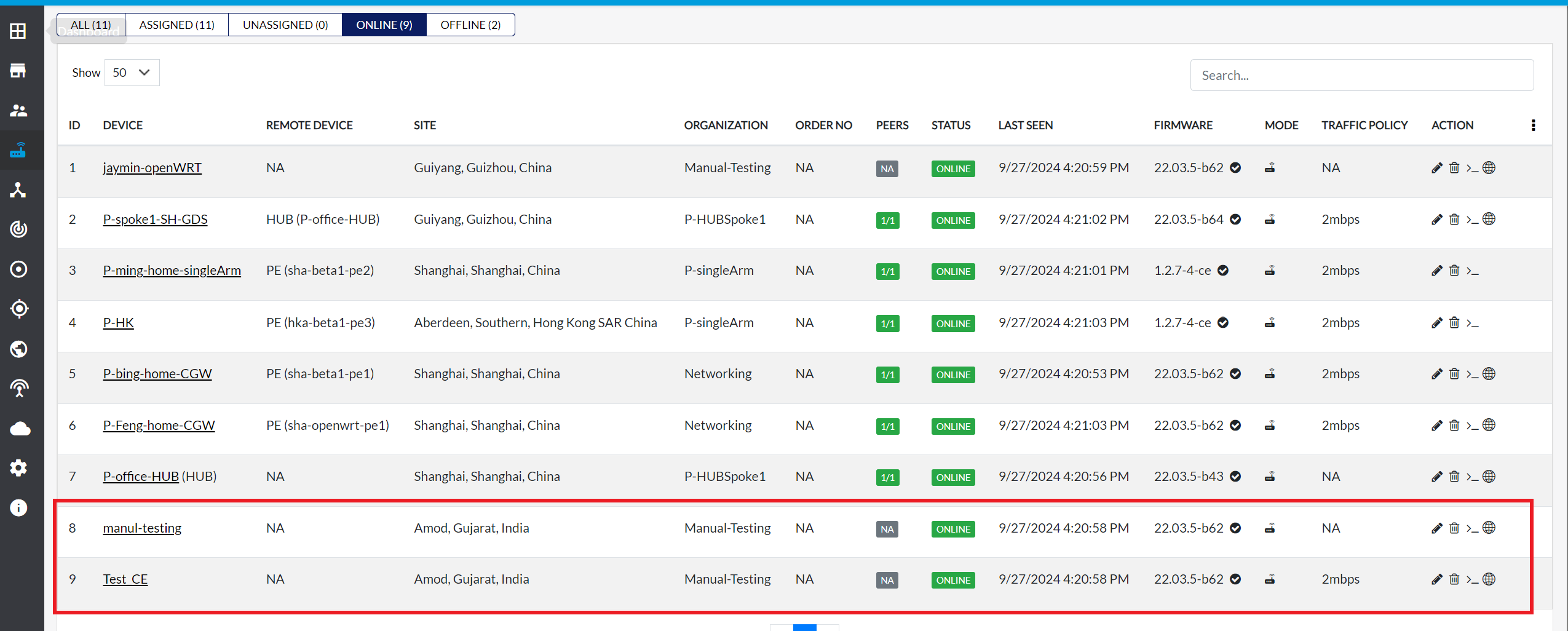Delete the Test_CE device via trash icon

1454,579
